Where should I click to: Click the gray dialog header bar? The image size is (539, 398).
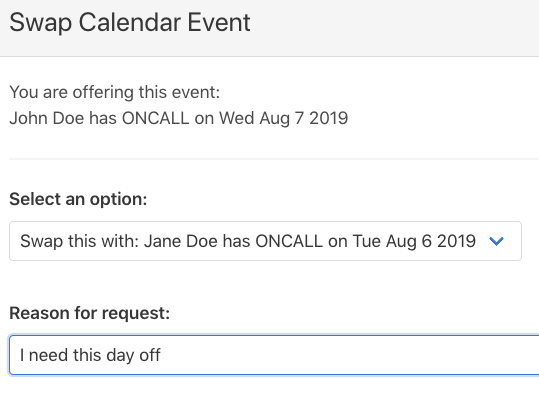270,28
